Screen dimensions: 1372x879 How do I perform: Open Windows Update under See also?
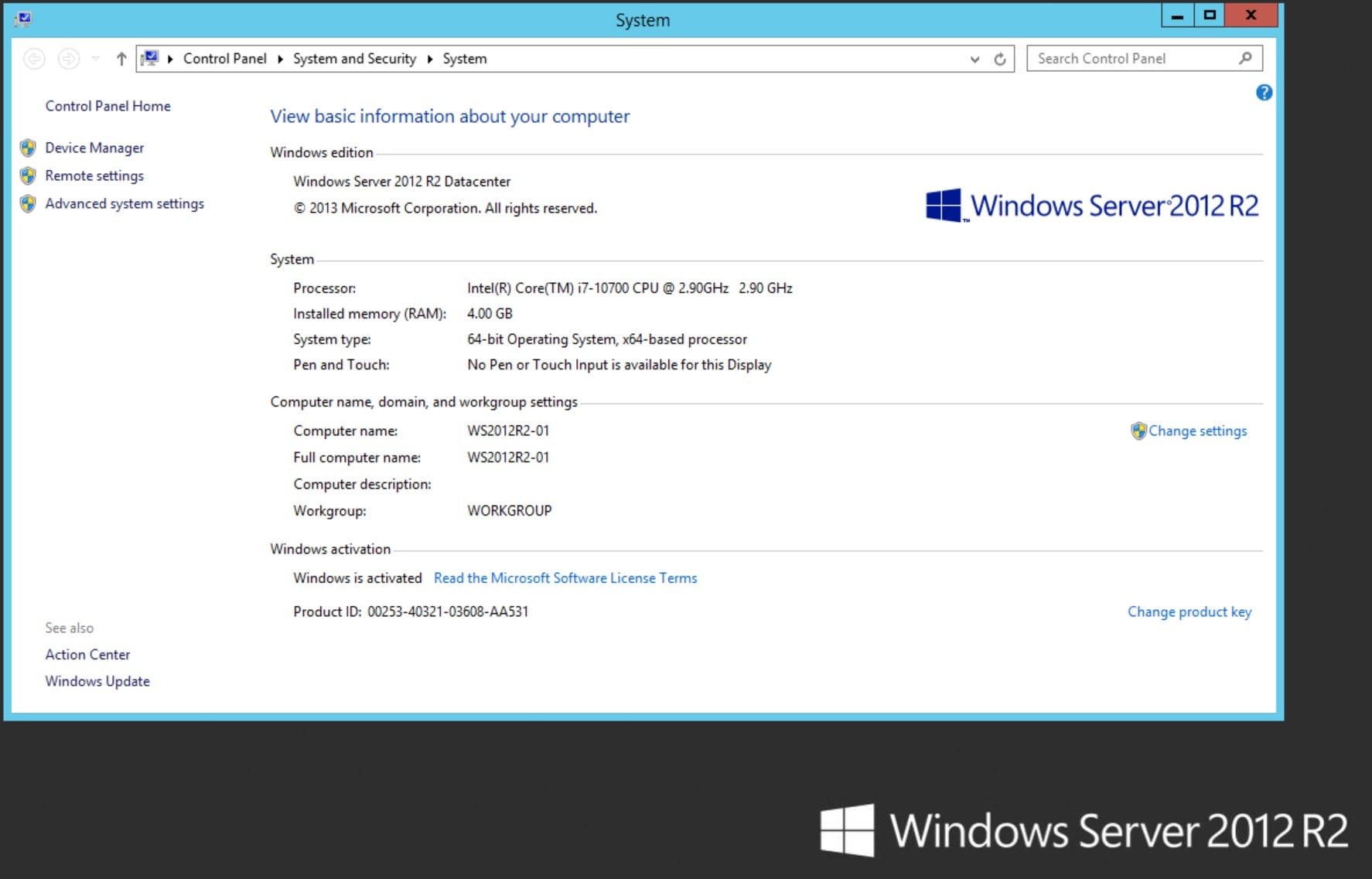[x=97, y=681]
